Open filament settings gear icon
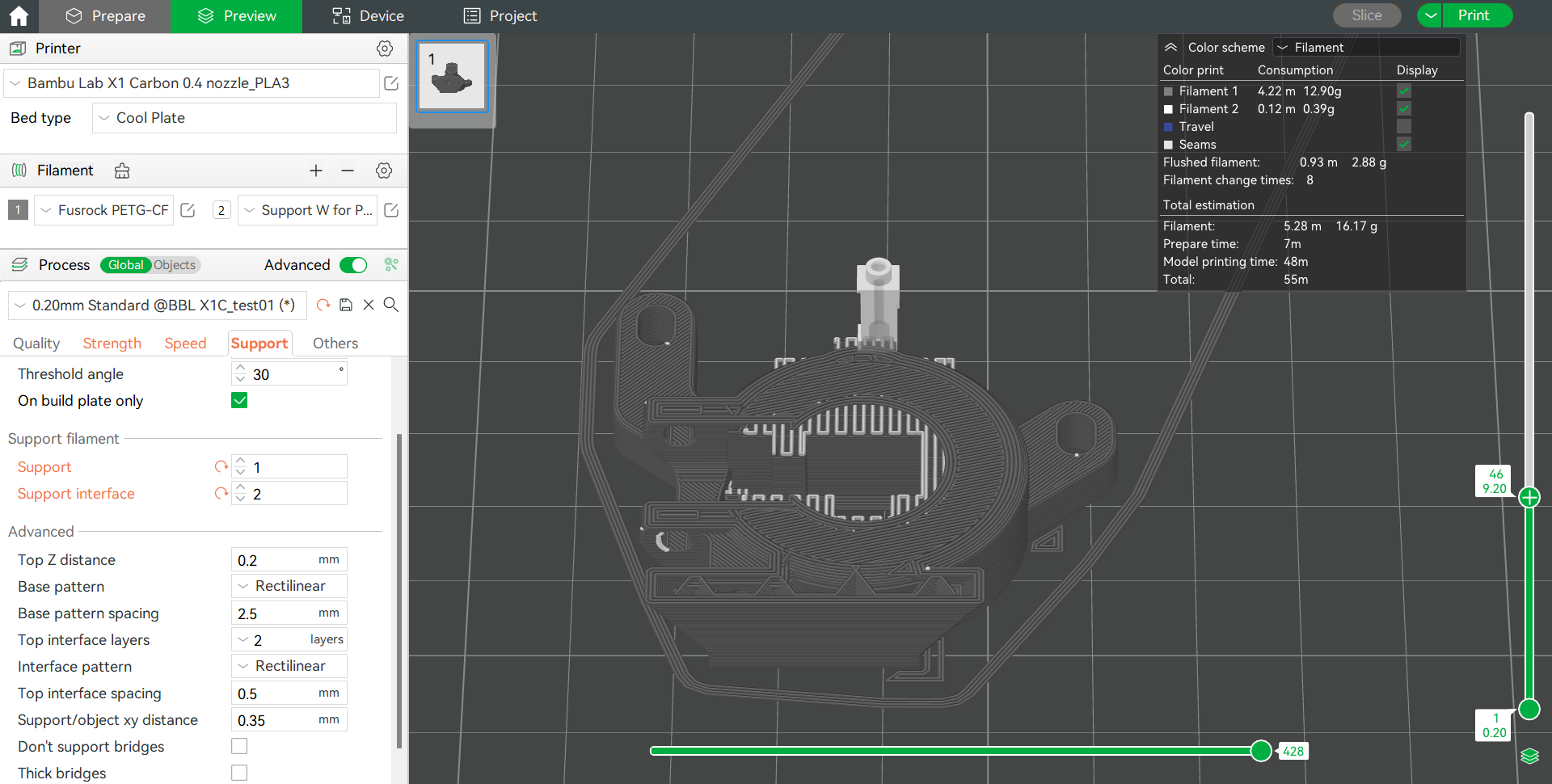The image size is (1552, 784). (384, 171)
